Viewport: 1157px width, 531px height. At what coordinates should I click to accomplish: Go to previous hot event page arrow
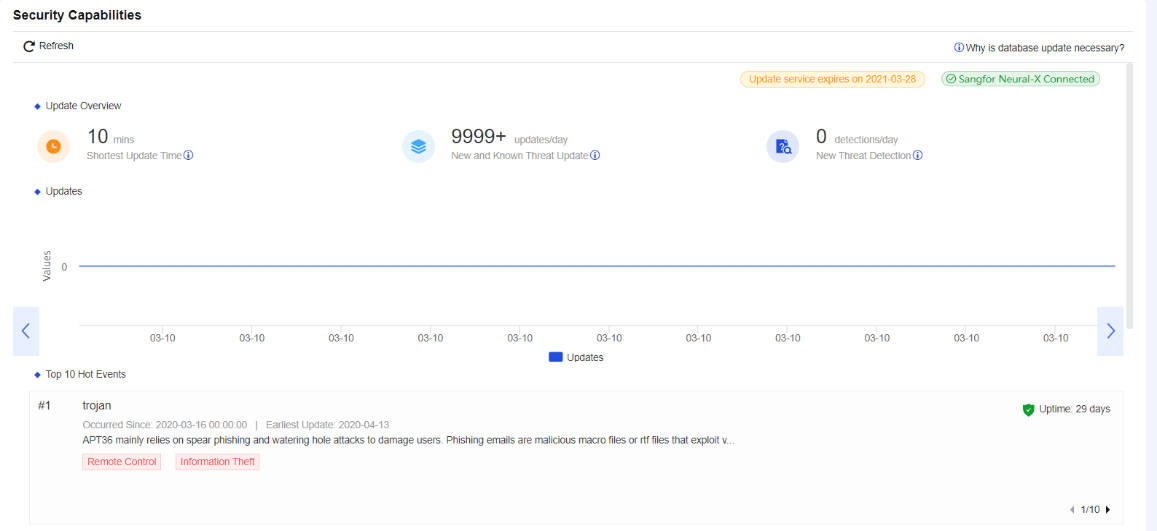point(1073,510)
